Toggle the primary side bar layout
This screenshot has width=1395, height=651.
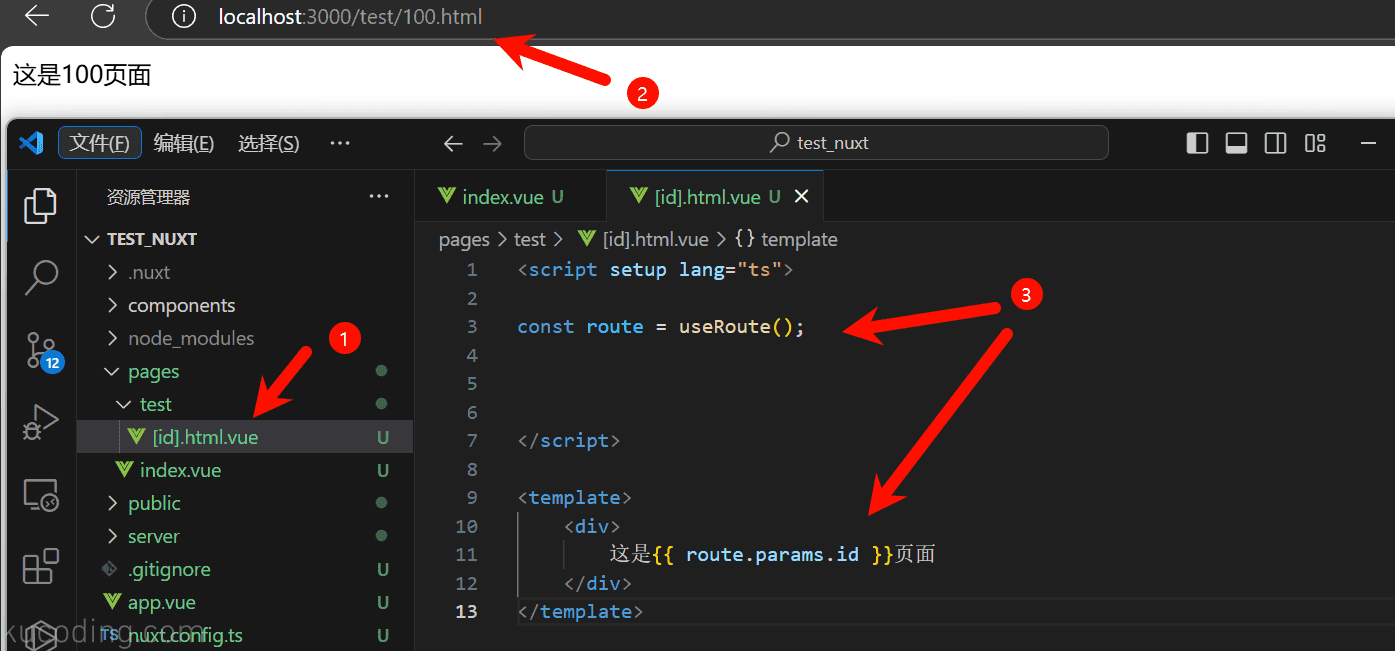[x=1197, y=143]
